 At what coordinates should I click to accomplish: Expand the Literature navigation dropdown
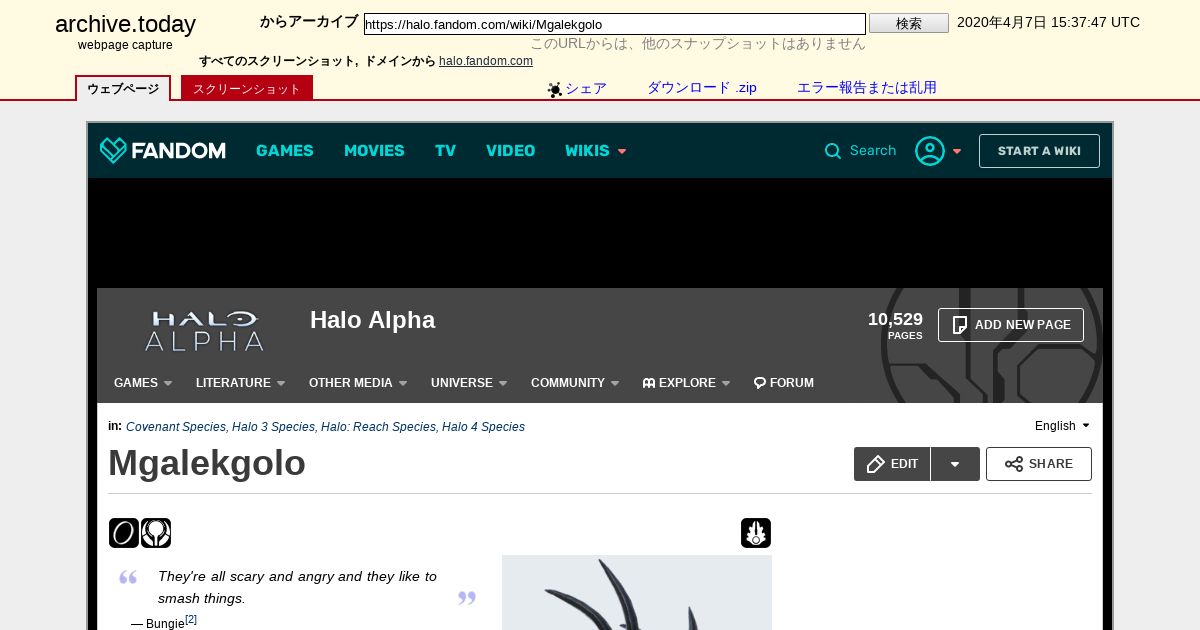click(x=241, y=383)
